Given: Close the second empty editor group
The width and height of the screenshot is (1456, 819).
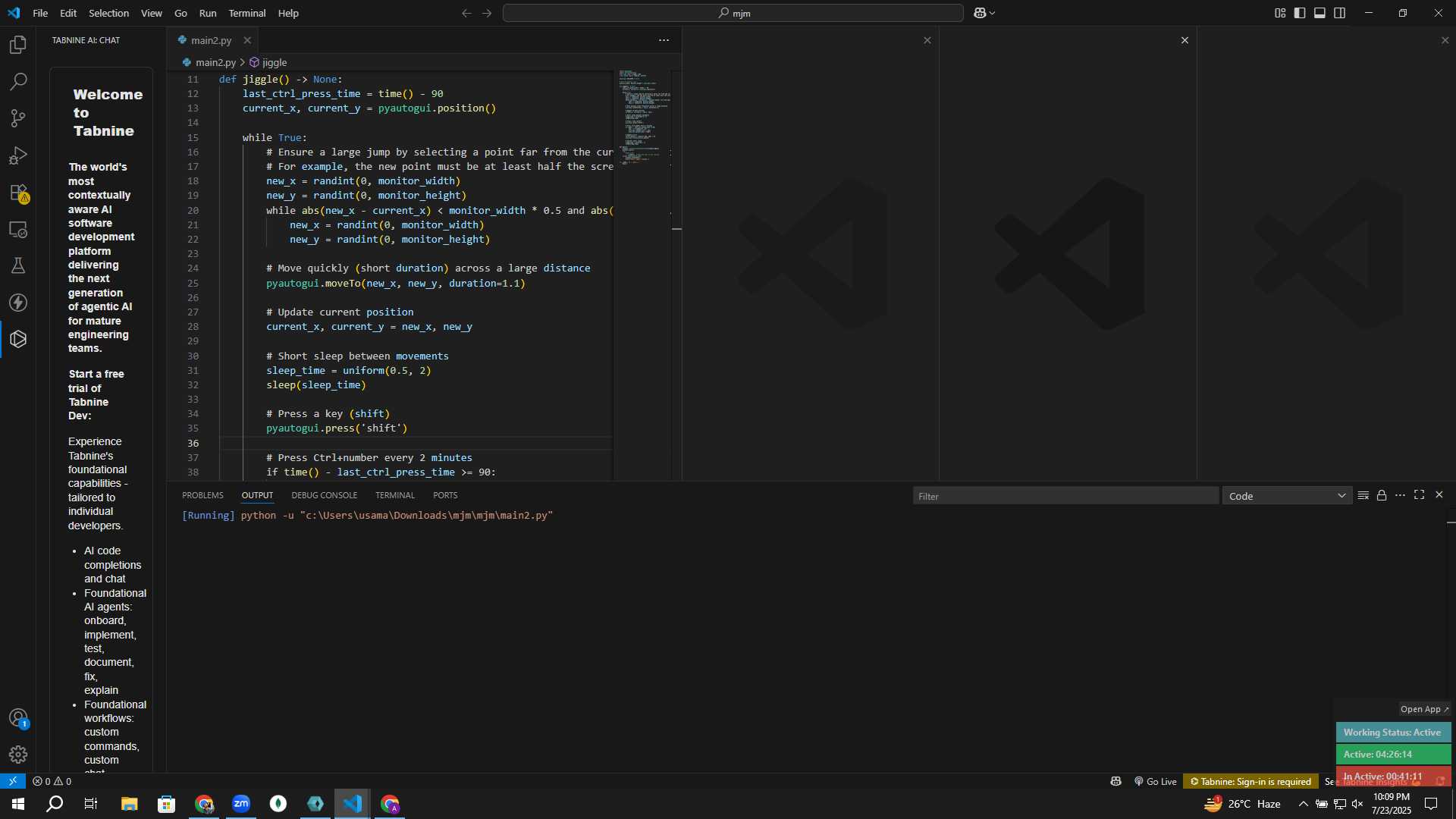Looking at the screenshot, I should (x=1185, y=40).
